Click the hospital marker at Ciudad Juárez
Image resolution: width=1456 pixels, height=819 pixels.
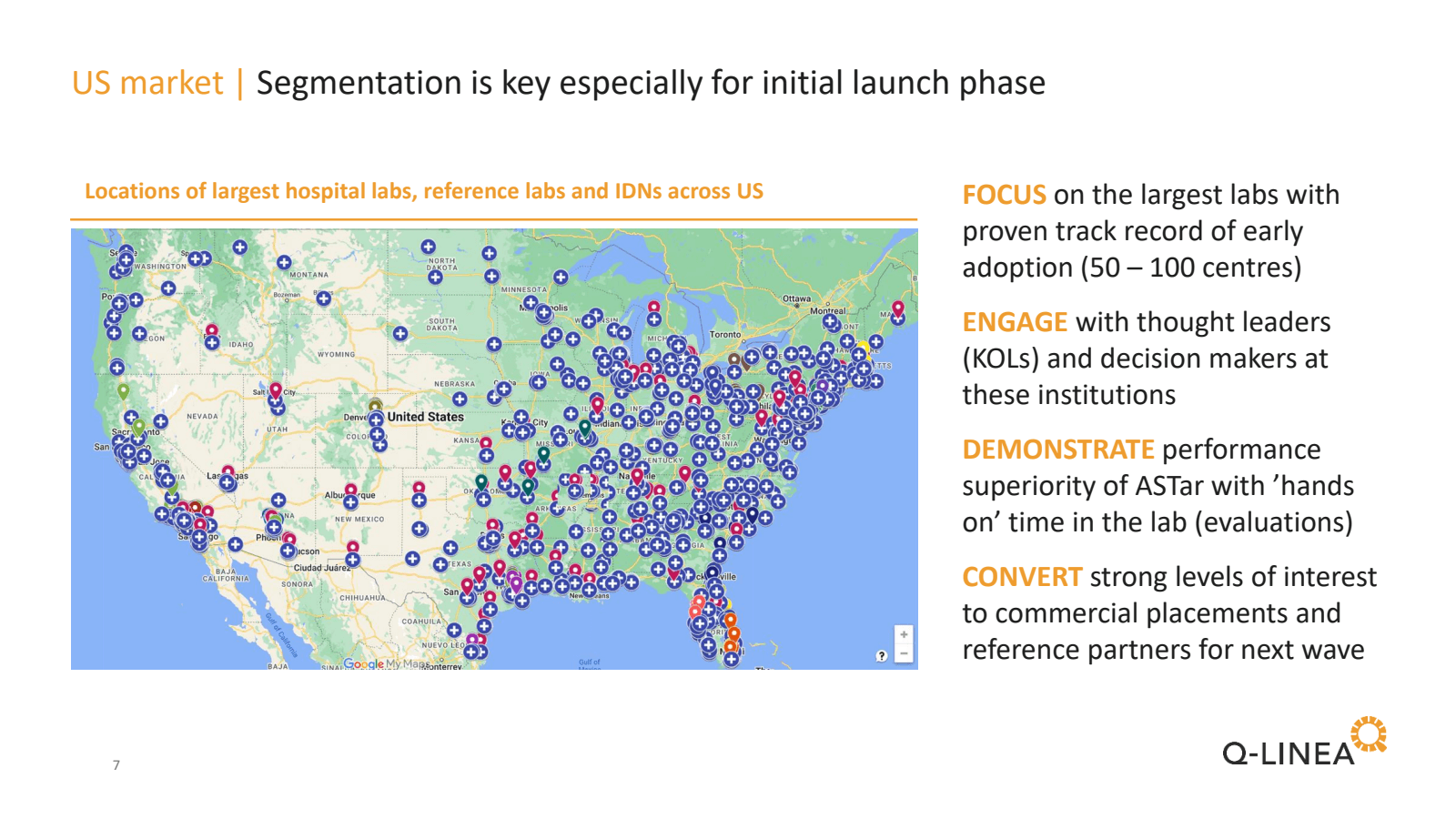click(352, 560)
